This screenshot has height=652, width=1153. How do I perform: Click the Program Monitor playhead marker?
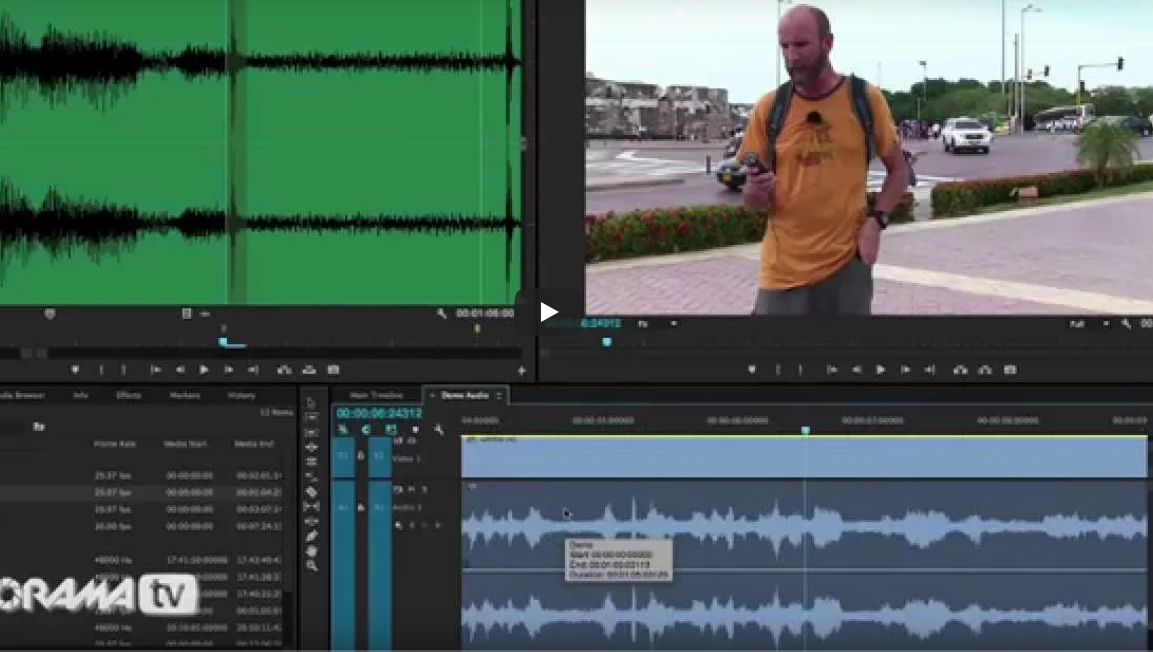point(606,342)
